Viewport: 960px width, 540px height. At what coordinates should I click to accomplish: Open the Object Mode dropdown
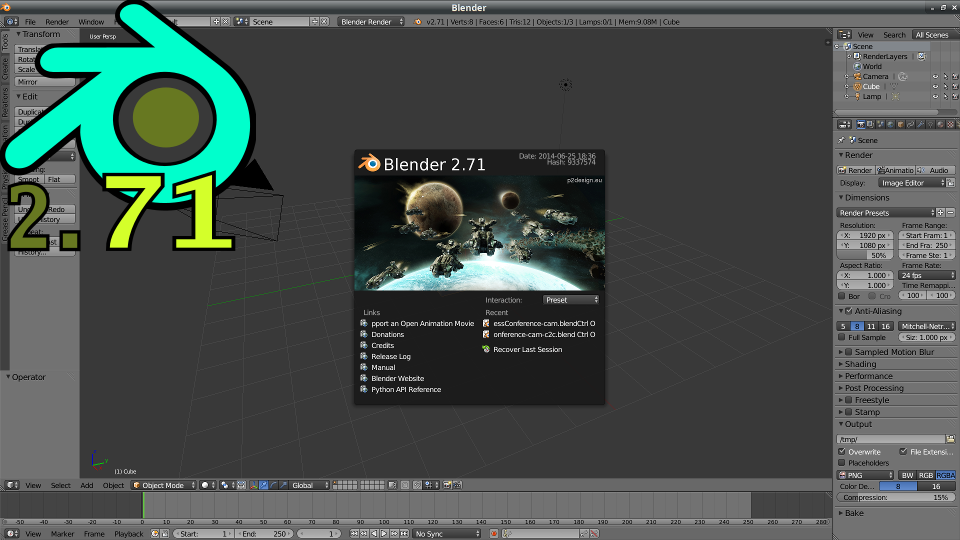pyautogui.click(x=163, y=485)
